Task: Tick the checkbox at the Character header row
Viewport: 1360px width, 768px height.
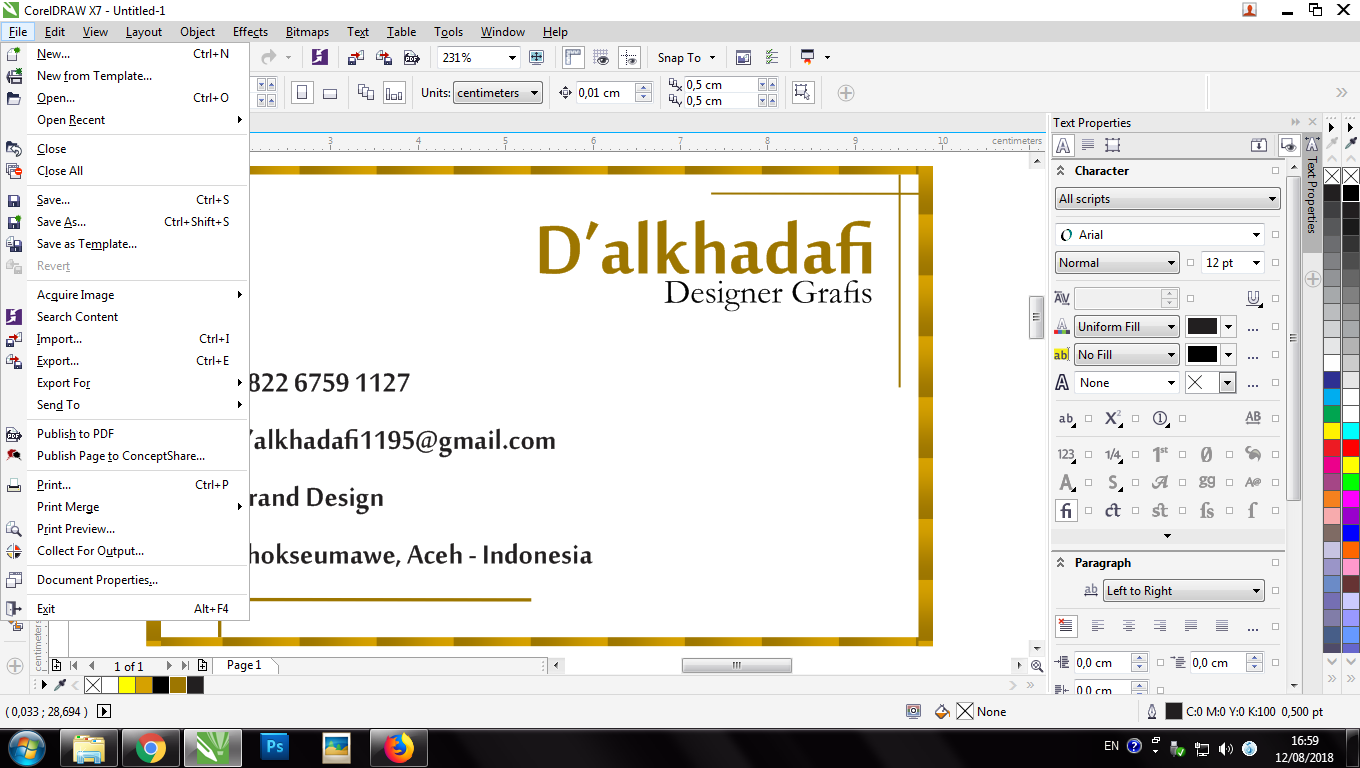Action: pyautogui.click(x=1275, y=171)
